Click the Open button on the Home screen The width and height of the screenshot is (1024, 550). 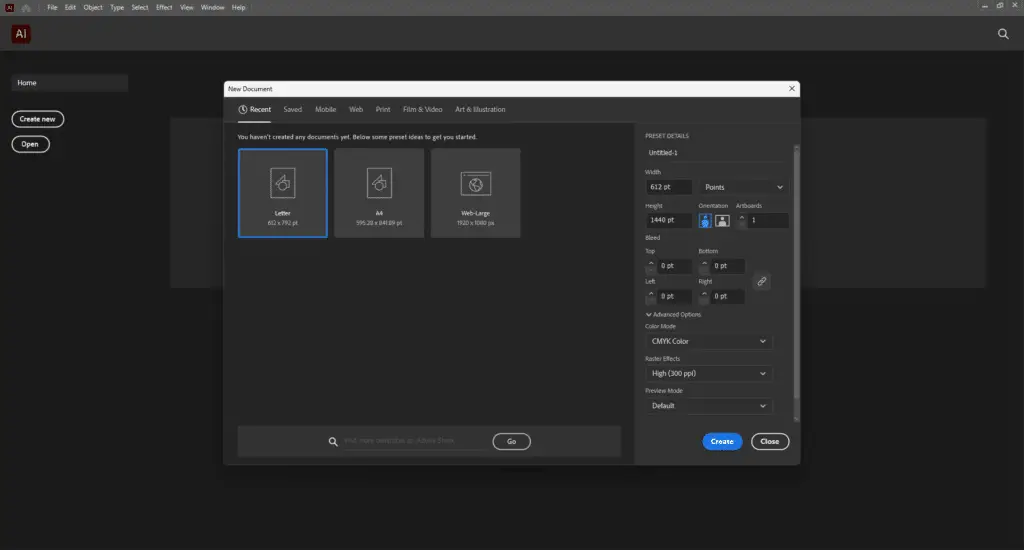pyautogui.click(x=30, y=144)
